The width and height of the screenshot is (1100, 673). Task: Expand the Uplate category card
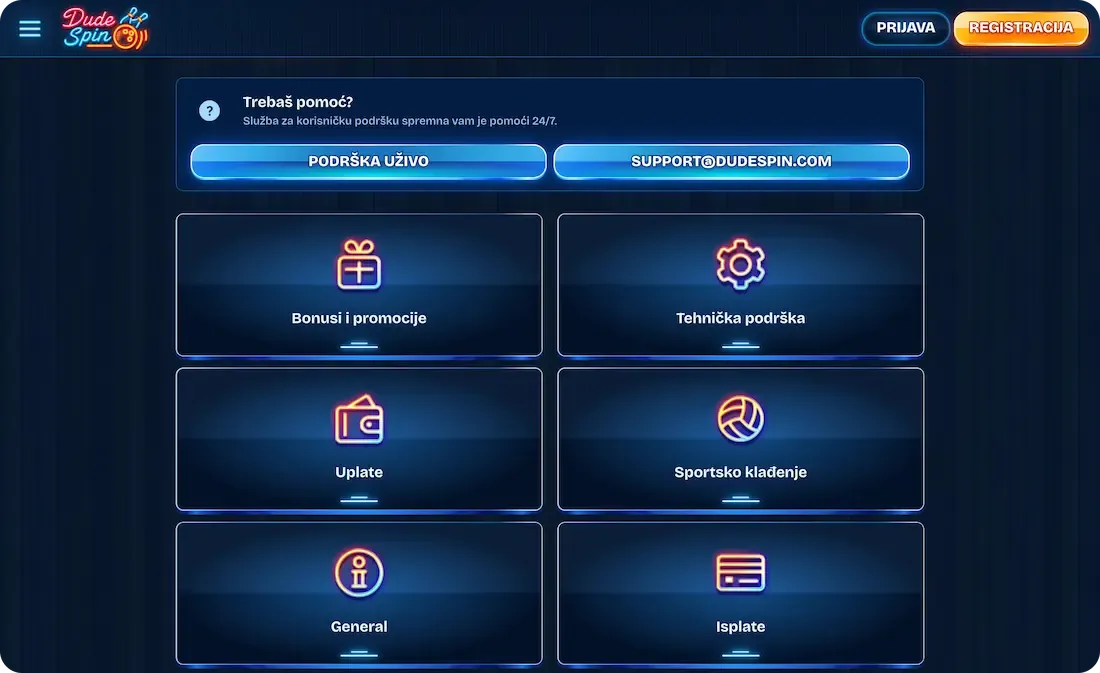click(x=358, y=439)
